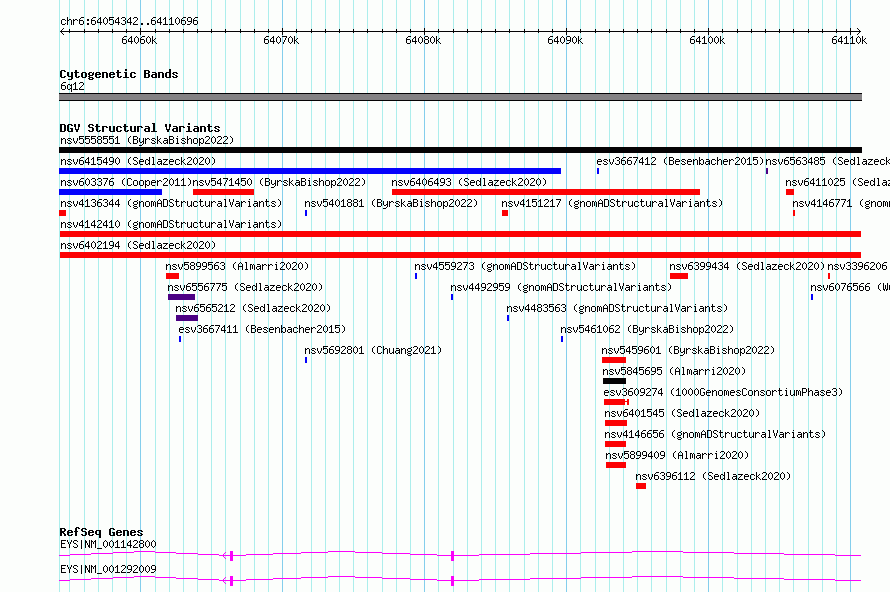The image size is (890, 592).
Task: Click esv3667411 (Besenbacher2015) label
Action: coord(262,329)
